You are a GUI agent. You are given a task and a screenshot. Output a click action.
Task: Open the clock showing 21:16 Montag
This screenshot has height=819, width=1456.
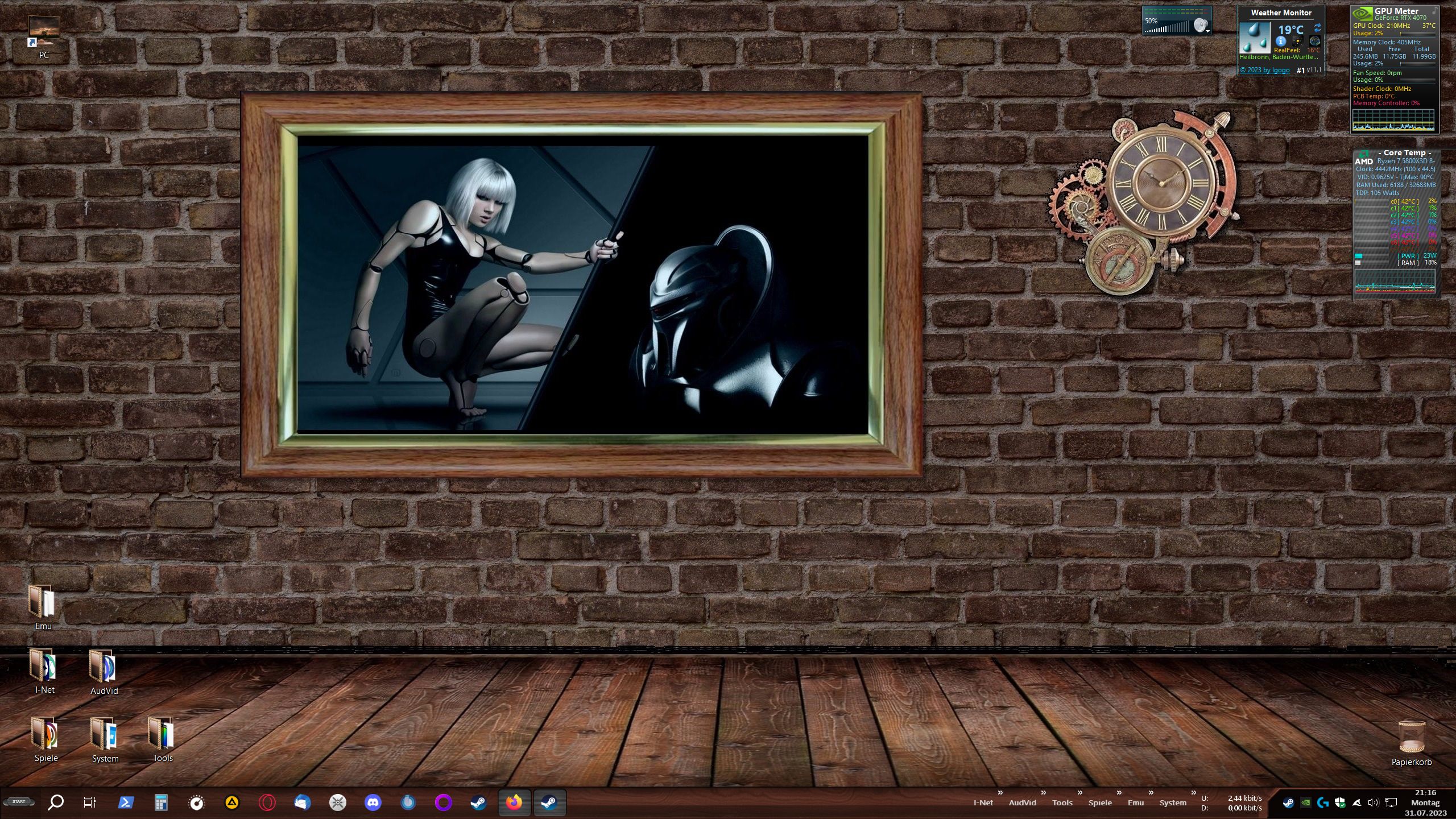click(1425, 803)
